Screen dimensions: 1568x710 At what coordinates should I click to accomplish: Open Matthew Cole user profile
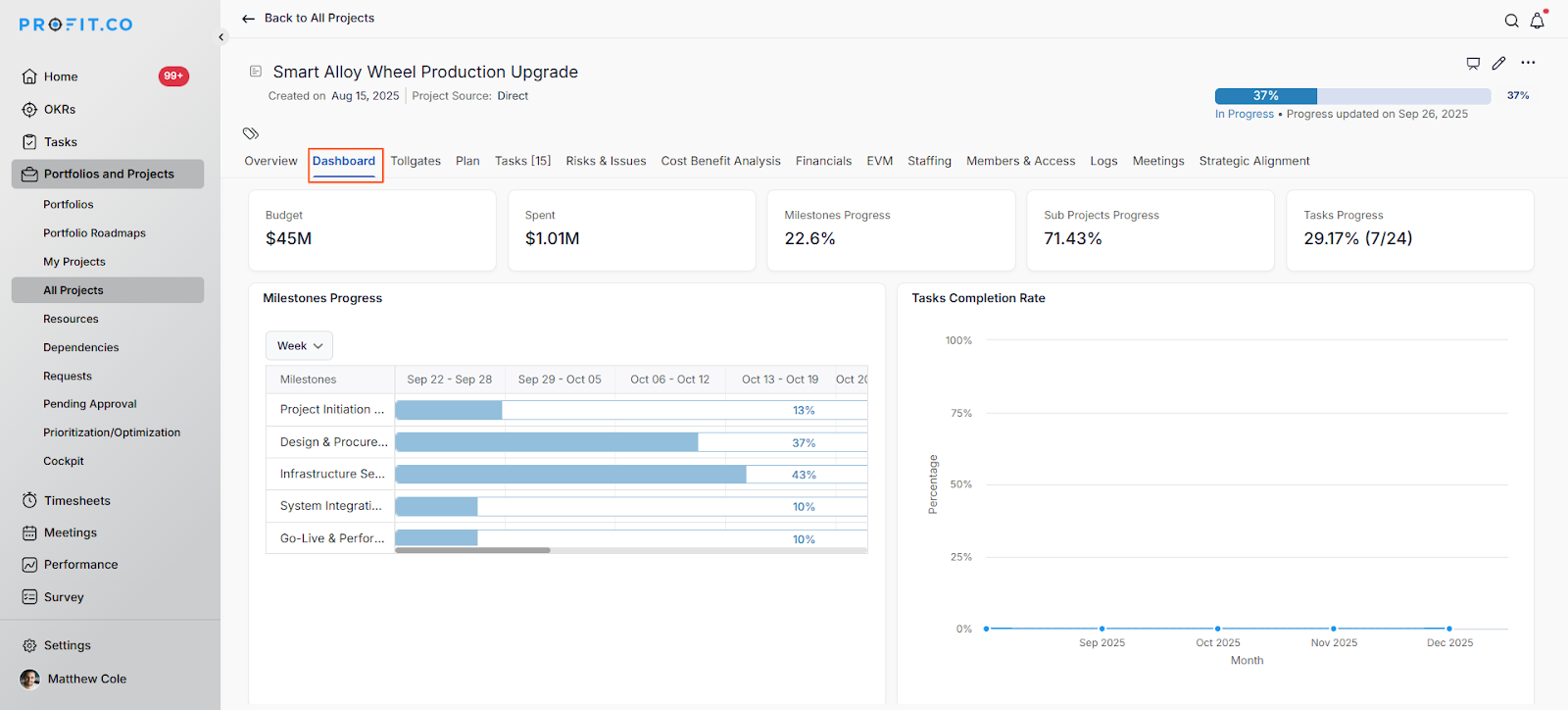86,679
